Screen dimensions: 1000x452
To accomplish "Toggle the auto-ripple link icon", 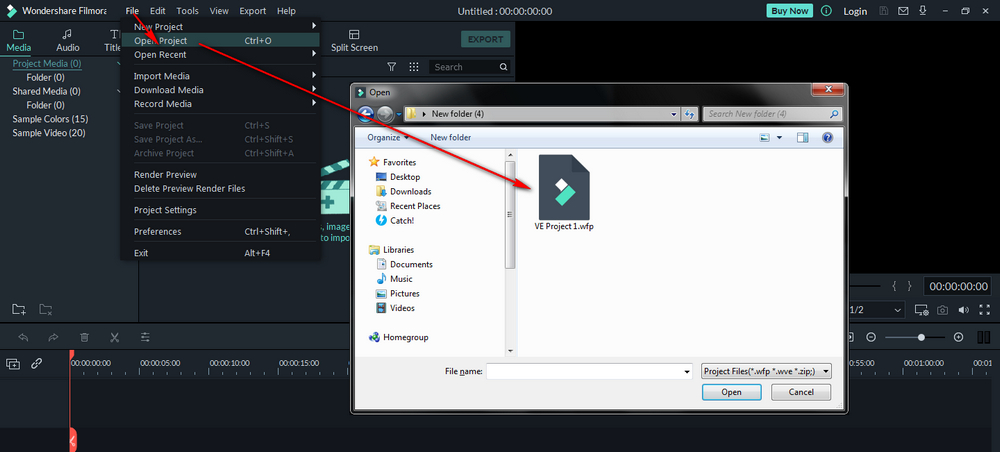I will [x=36, y=363].
